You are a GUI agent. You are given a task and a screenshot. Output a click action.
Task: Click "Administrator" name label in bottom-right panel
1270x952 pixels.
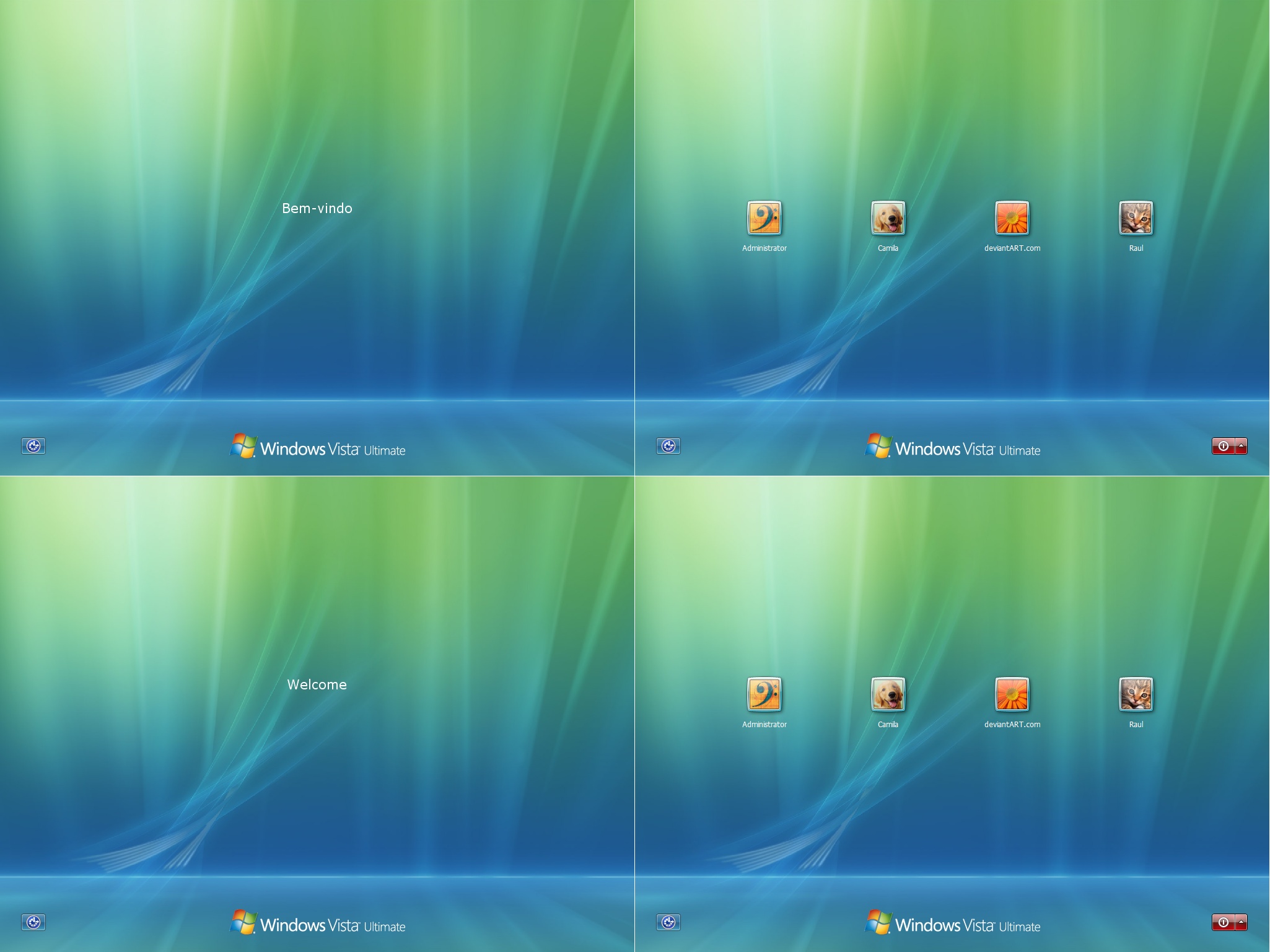pyautogui.click(x=764, y=725)
